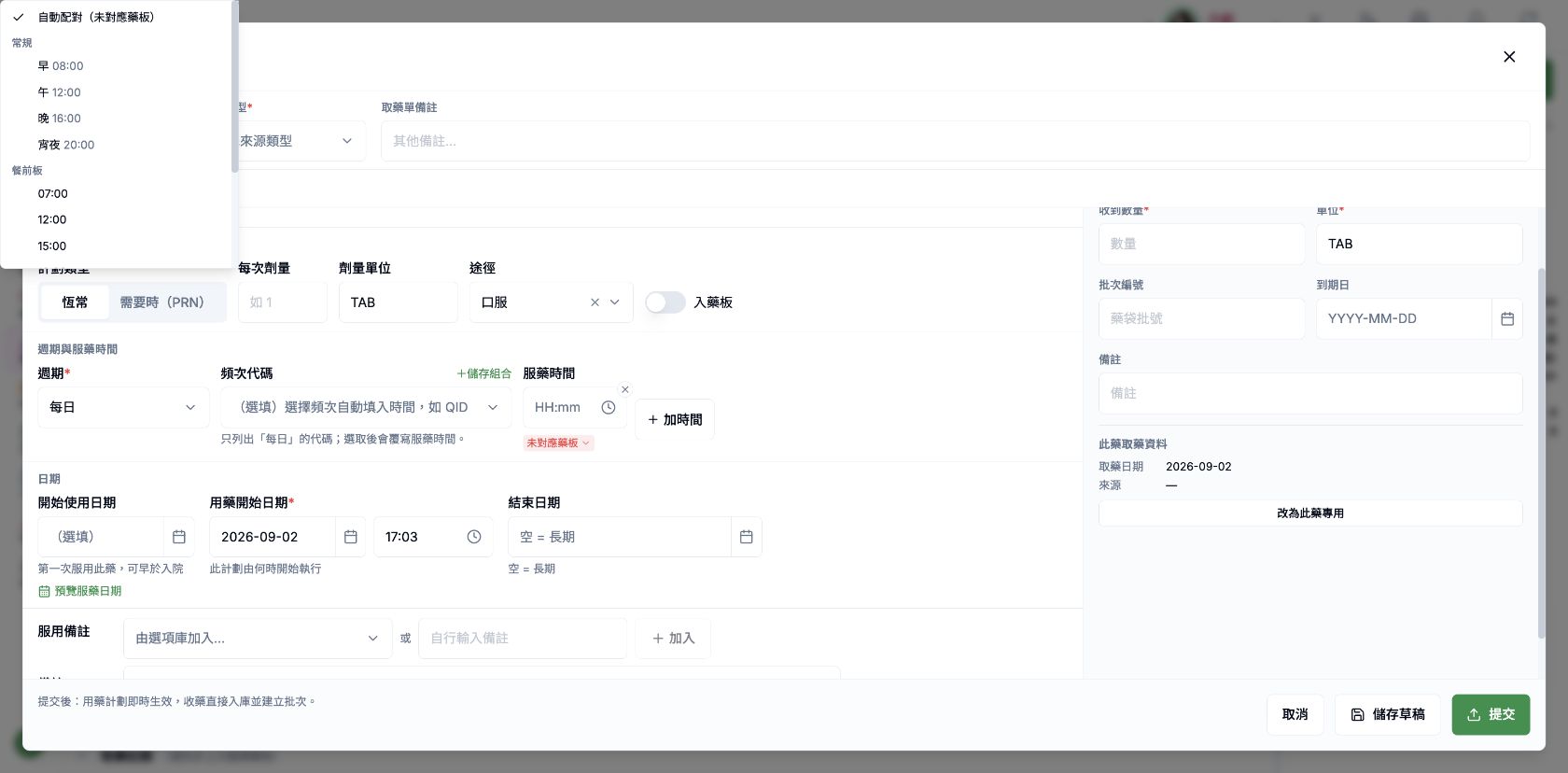This screenshot has width=1568, height=773.
Task: Open clock picker beside 17:03 time
Action: tap(474, 537)
